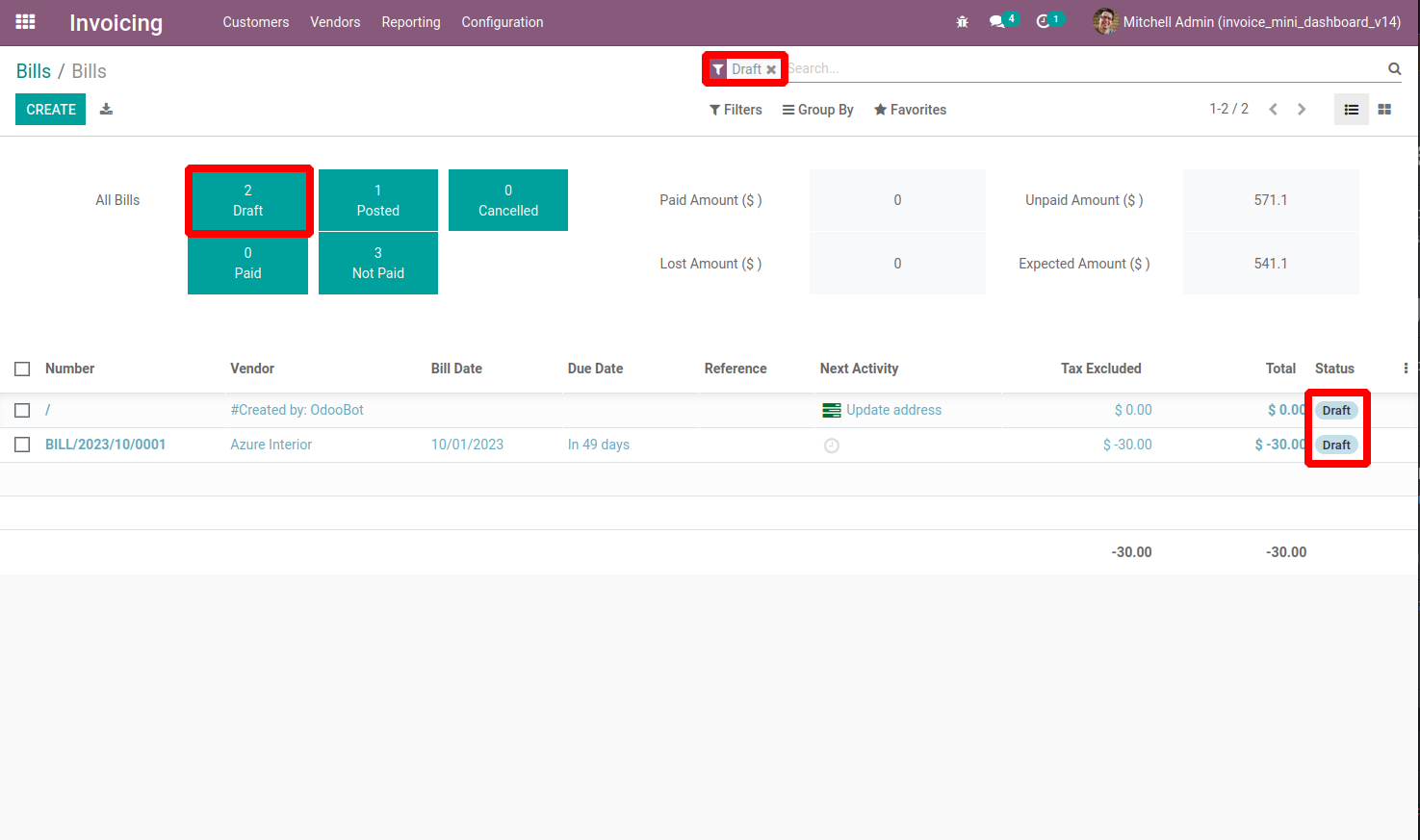The width and height of the screenshot is (1420, 840).
Task: Open activities clock icon in top bar
Action: coord(1049,21)
